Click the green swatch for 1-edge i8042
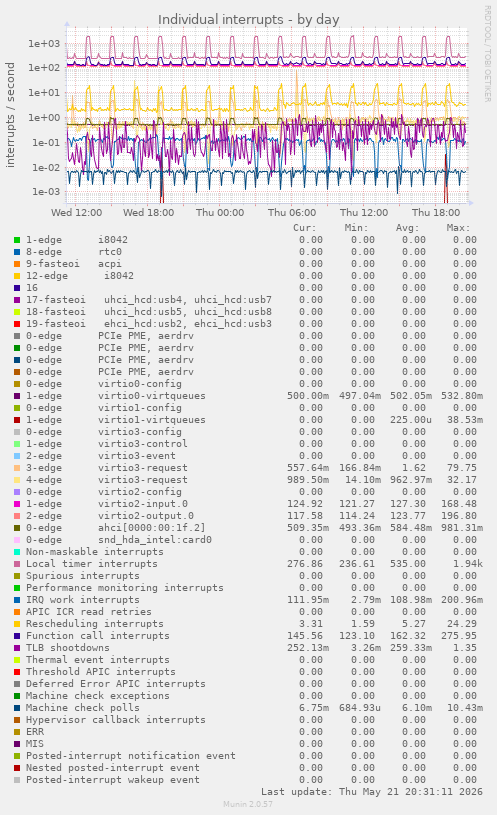Image resolution: width=497 pixels, height=815 pixels. [17, 240]
